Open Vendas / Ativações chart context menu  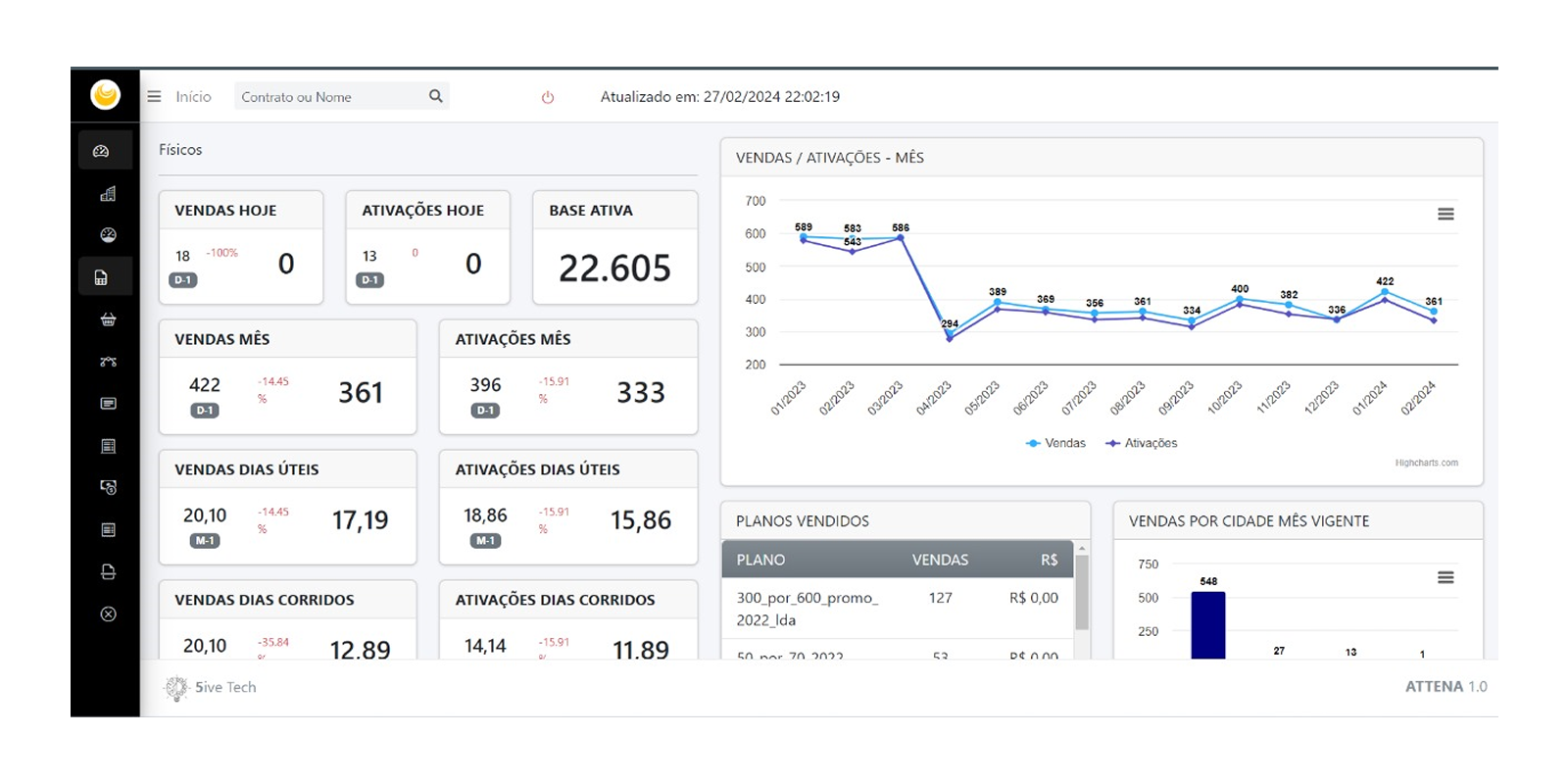(x=1445, y=214)
